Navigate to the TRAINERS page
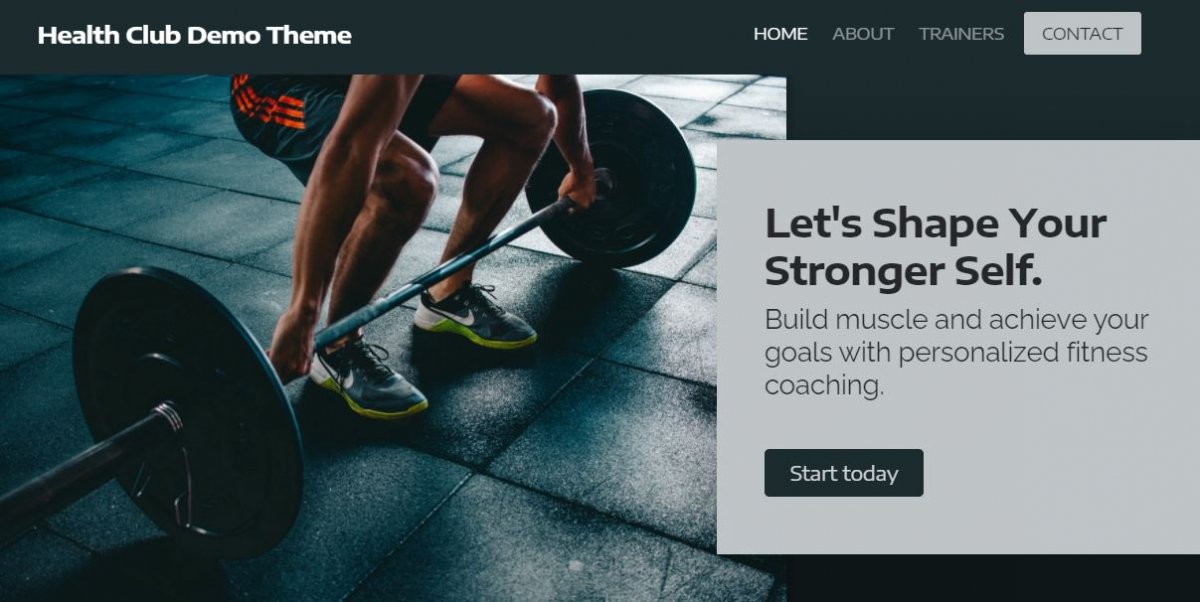The height and width of the screenshot is (602, 1200). 961,34
